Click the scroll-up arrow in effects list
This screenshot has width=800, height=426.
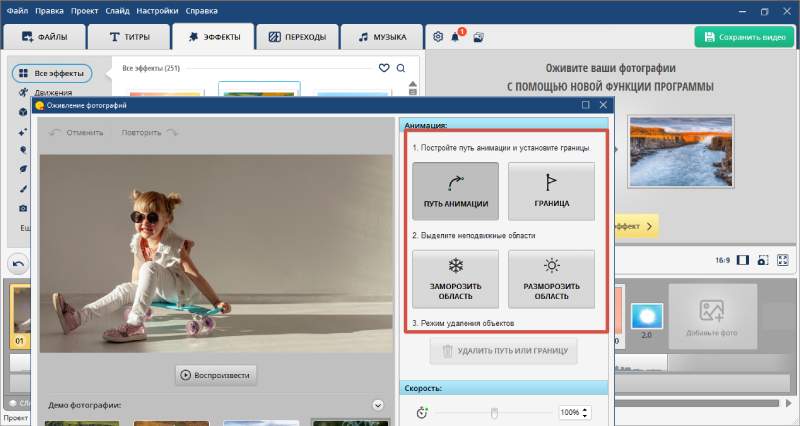tap(413, 84)
